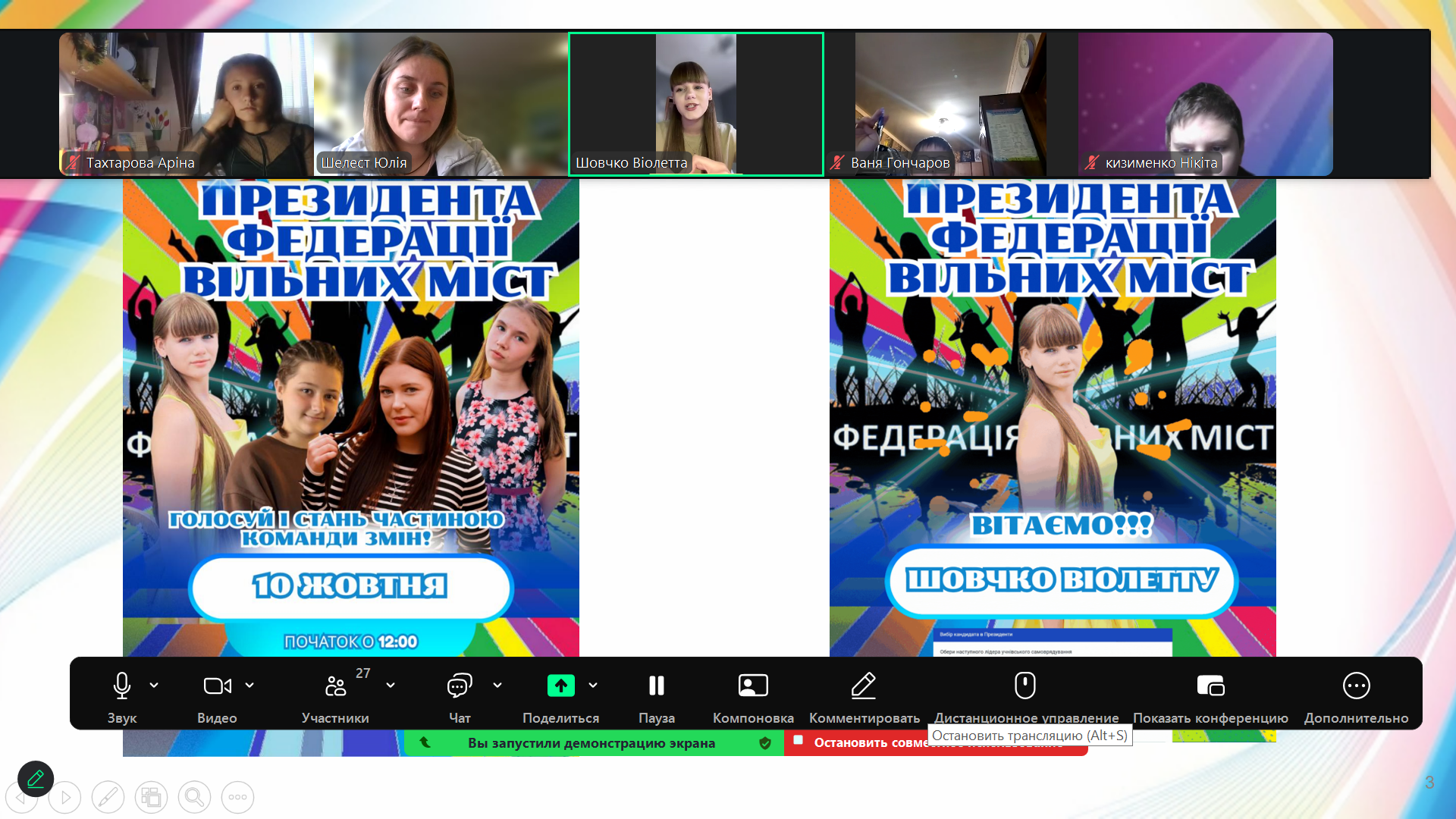This screenshot has height=819, width=1456.
Task: Open the Дополнительно more menu
Action: pos(1356,686)
